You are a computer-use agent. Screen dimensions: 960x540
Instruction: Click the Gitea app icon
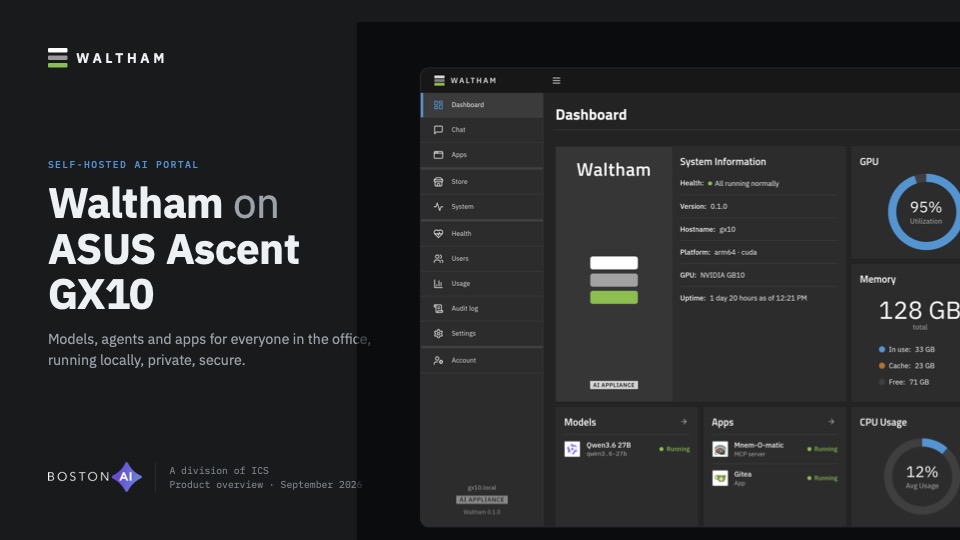click(720, 478)
